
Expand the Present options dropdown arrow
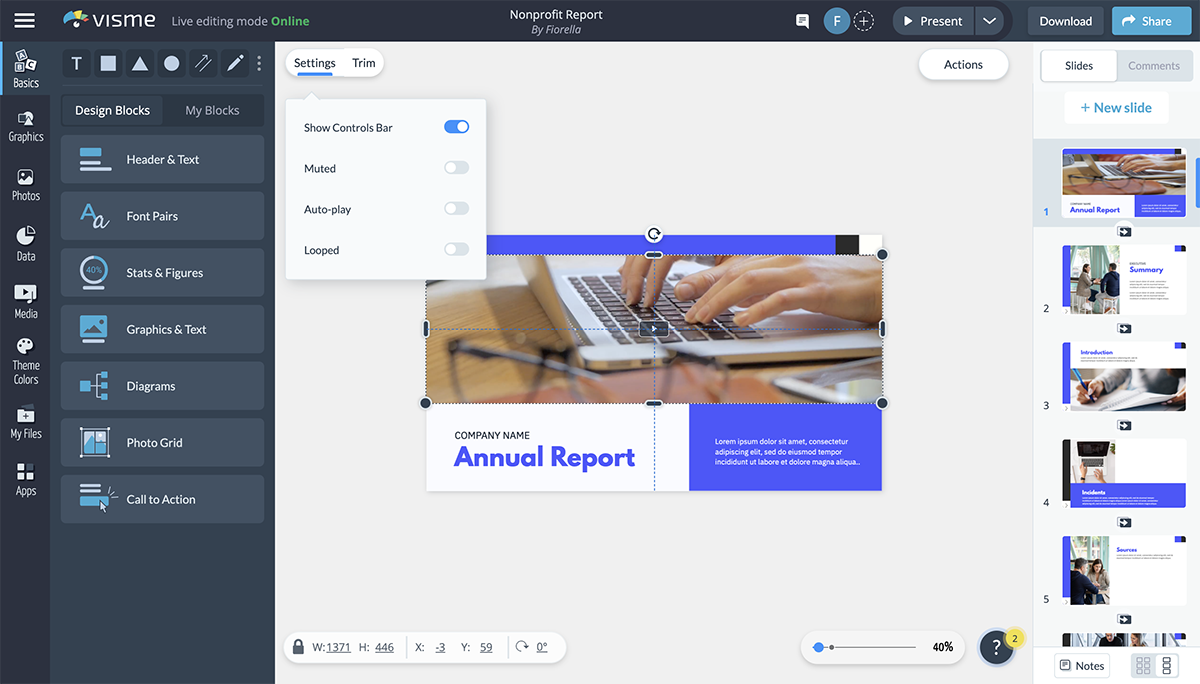pos(989,21)
